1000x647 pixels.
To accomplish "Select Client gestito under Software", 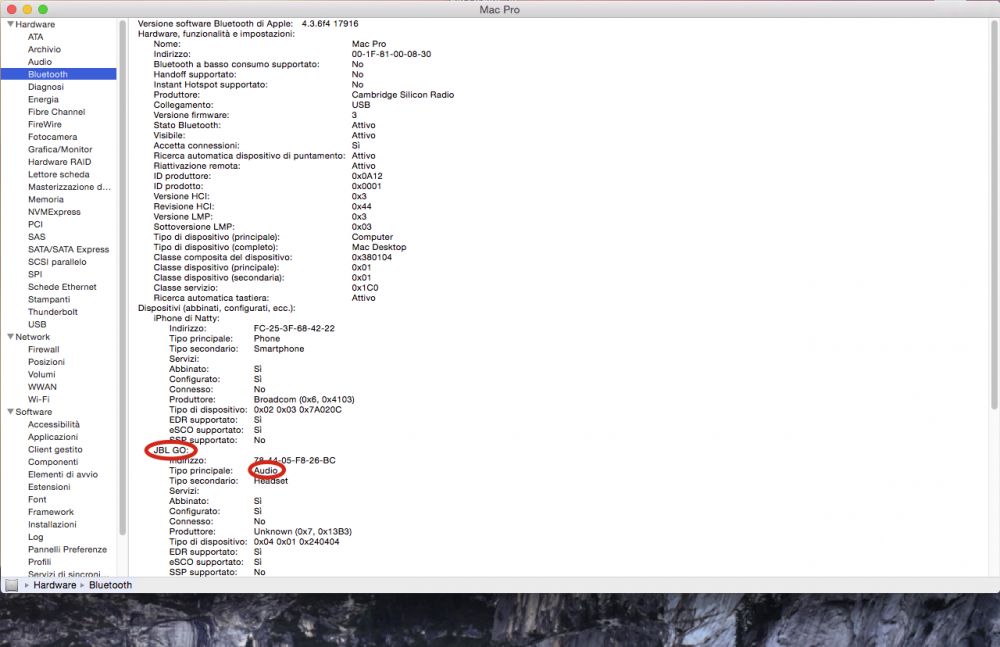I will 55,449.
